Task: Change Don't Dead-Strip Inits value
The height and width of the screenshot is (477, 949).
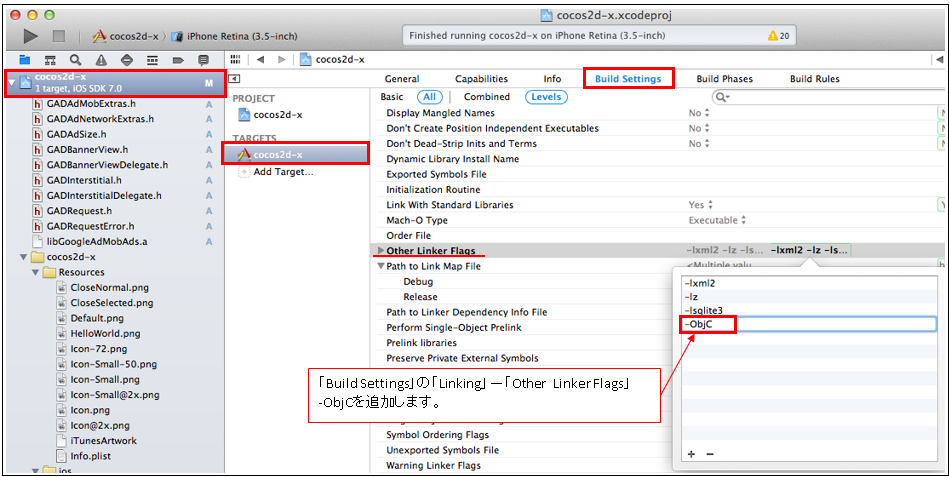Action: (699, 143)
